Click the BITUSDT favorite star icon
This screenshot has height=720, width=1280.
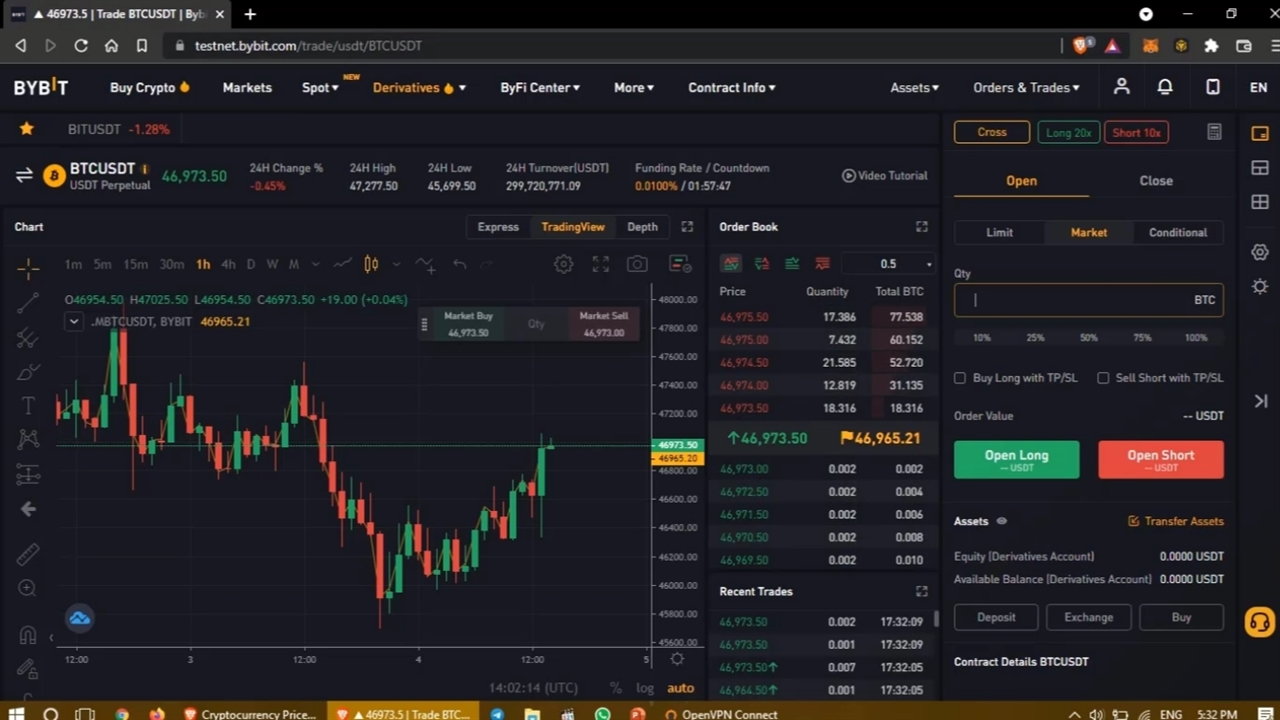click(27, 129)
